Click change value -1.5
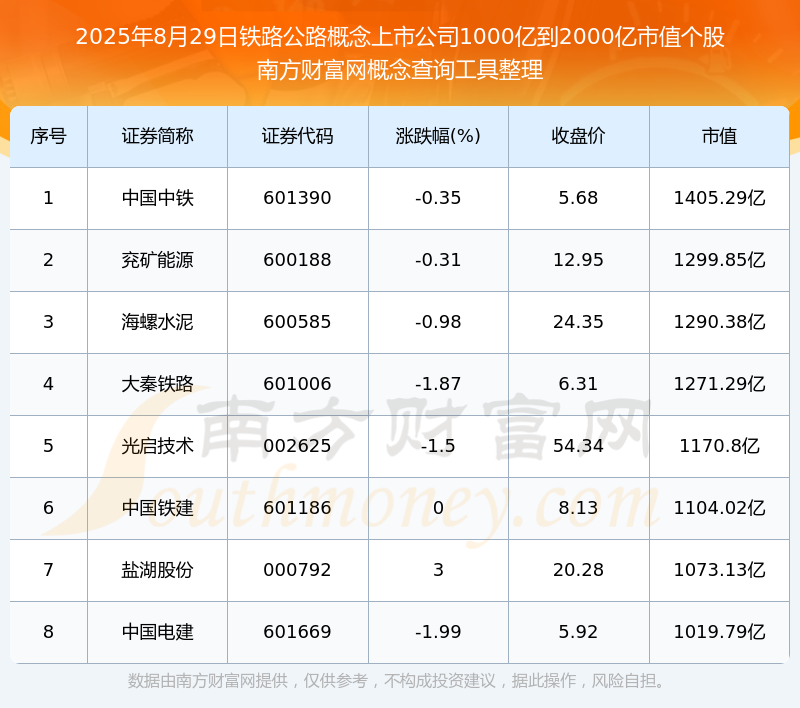Viewport: 800px width, 708px height. point(438,446)
